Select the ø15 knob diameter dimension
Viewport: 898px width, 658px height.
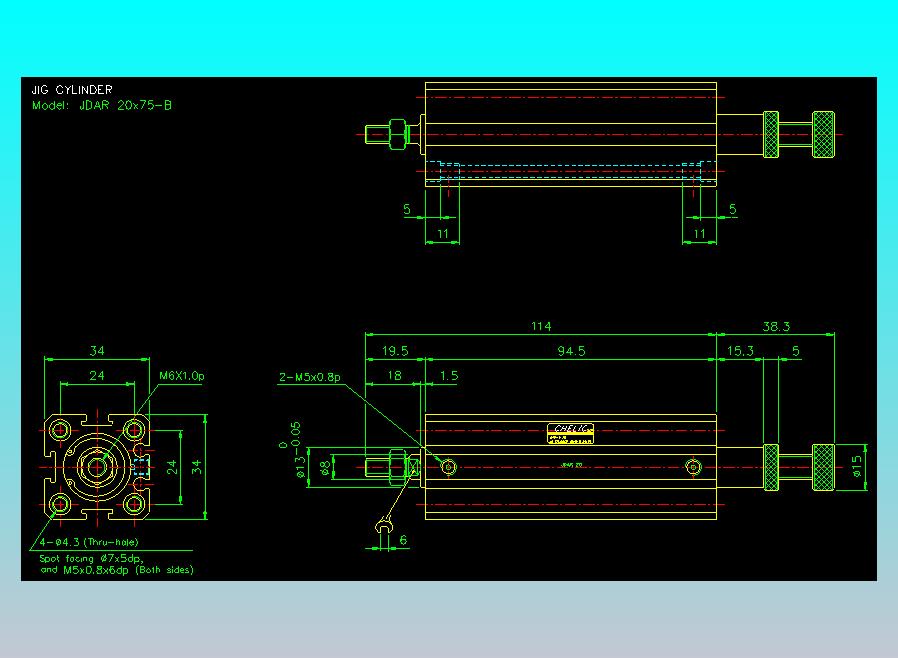coord(857,466)
